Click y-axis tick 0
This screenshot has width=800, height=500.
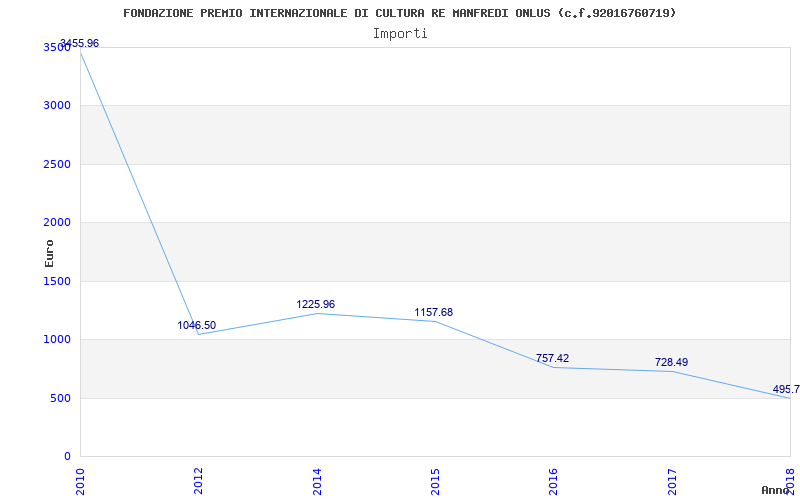[x=67, y=457]
